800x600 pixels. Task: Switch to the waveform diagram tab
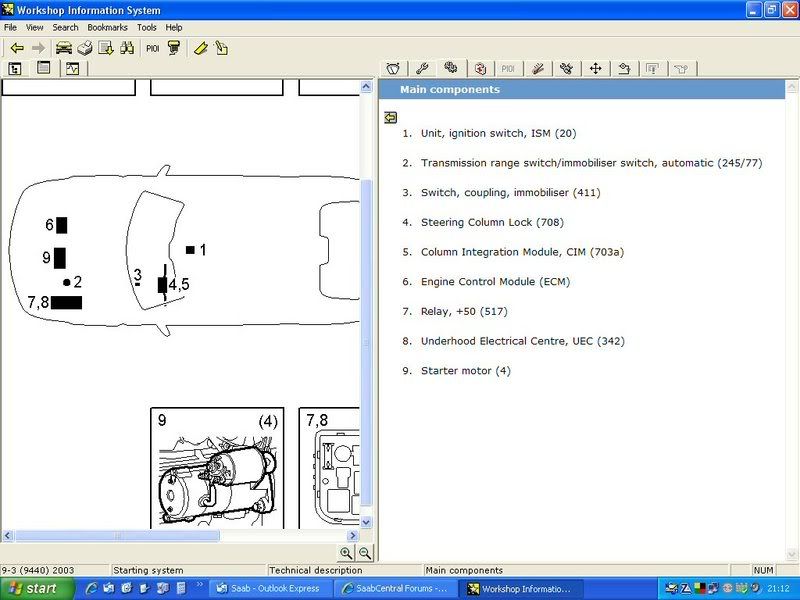[x=73, y=69]
